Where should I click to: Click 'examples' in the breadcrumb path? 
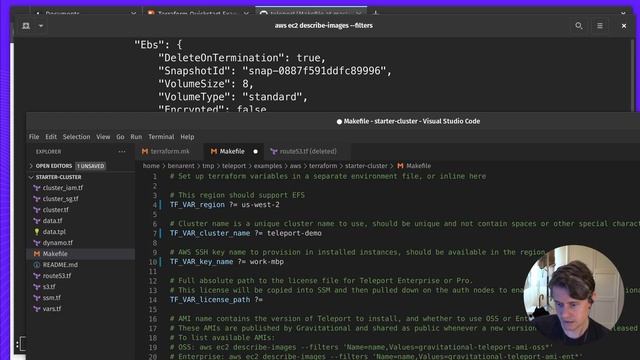pos(268,166)
